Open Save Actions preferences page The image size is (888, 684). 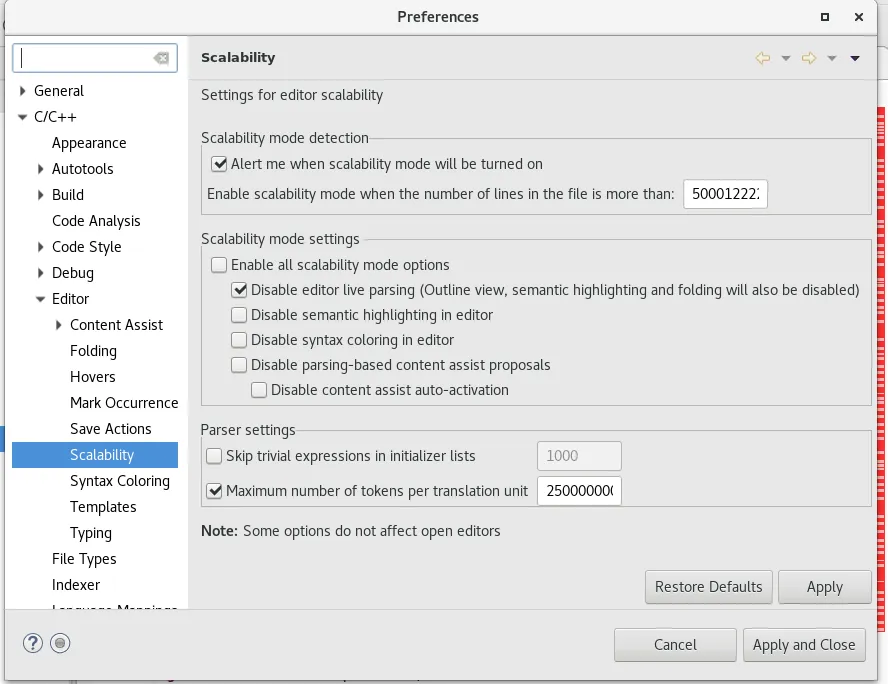[x=110, y=429]
